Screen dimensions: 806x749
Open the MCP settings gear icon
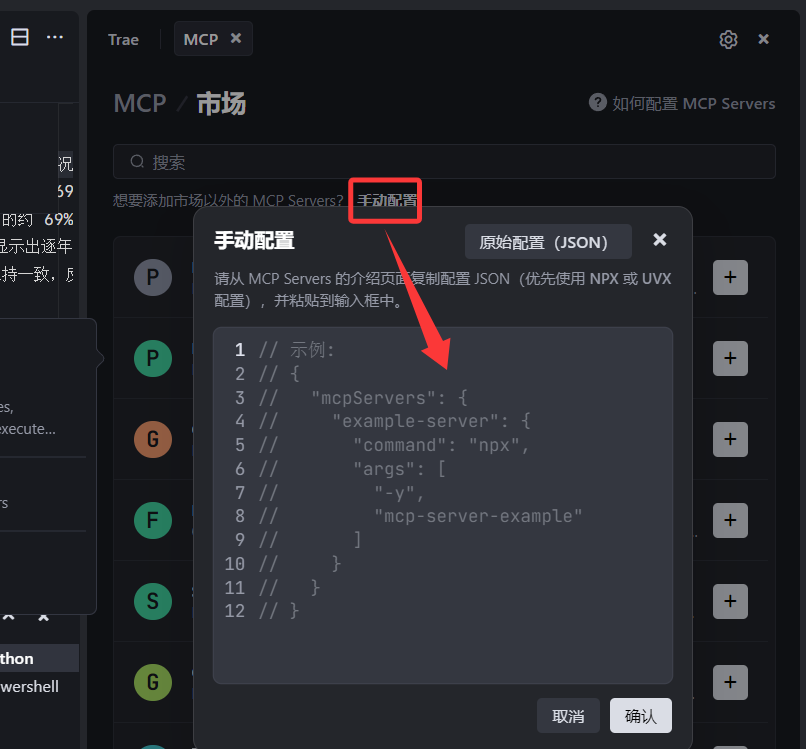coord(728,39)
